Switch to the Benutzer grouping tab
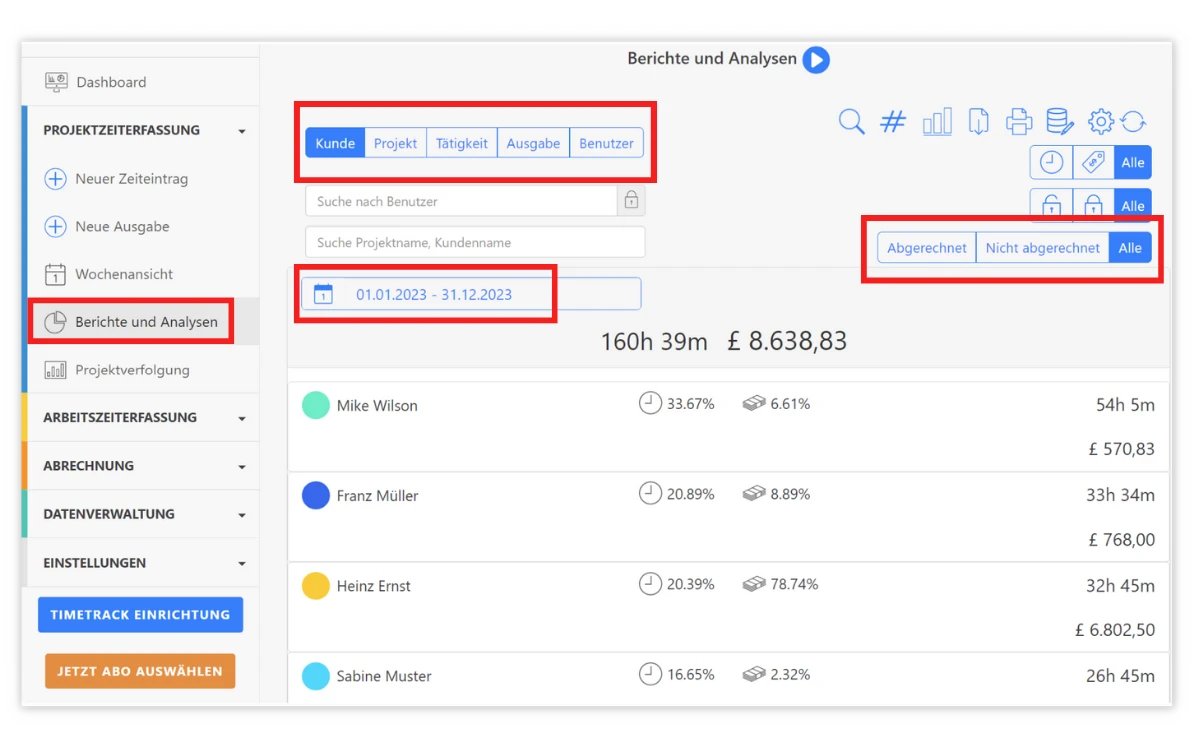Image resolution: width=1200 pixels, height=756 pixels. (x=606, y=143)
